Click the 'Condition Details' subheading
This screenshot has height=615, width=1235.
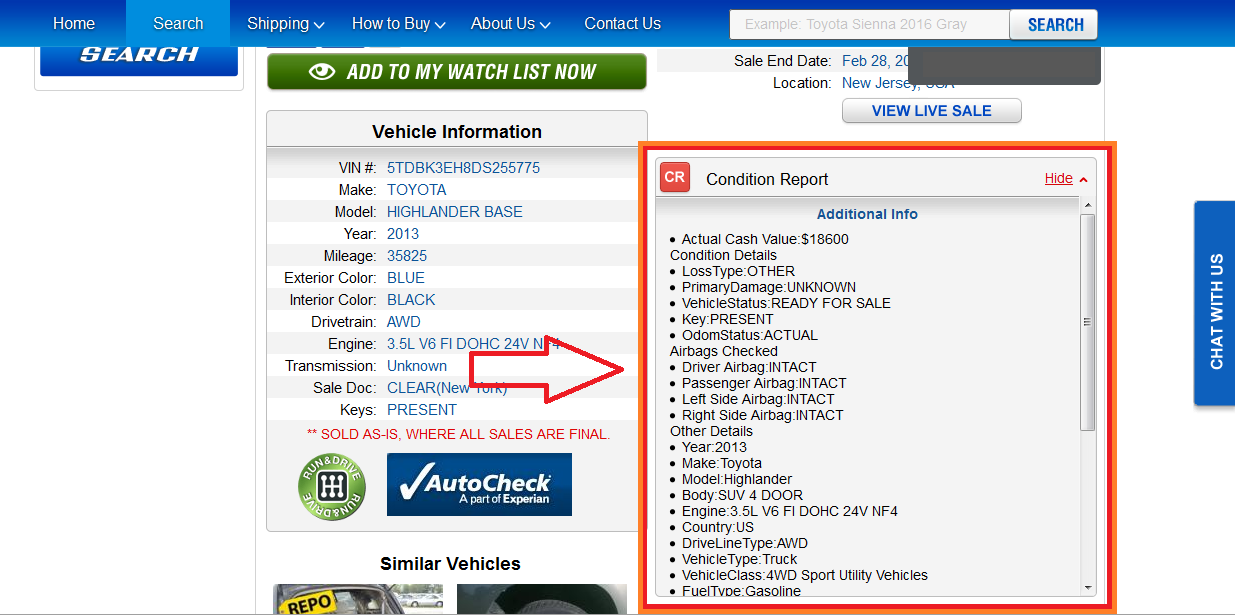pos(723,255)
